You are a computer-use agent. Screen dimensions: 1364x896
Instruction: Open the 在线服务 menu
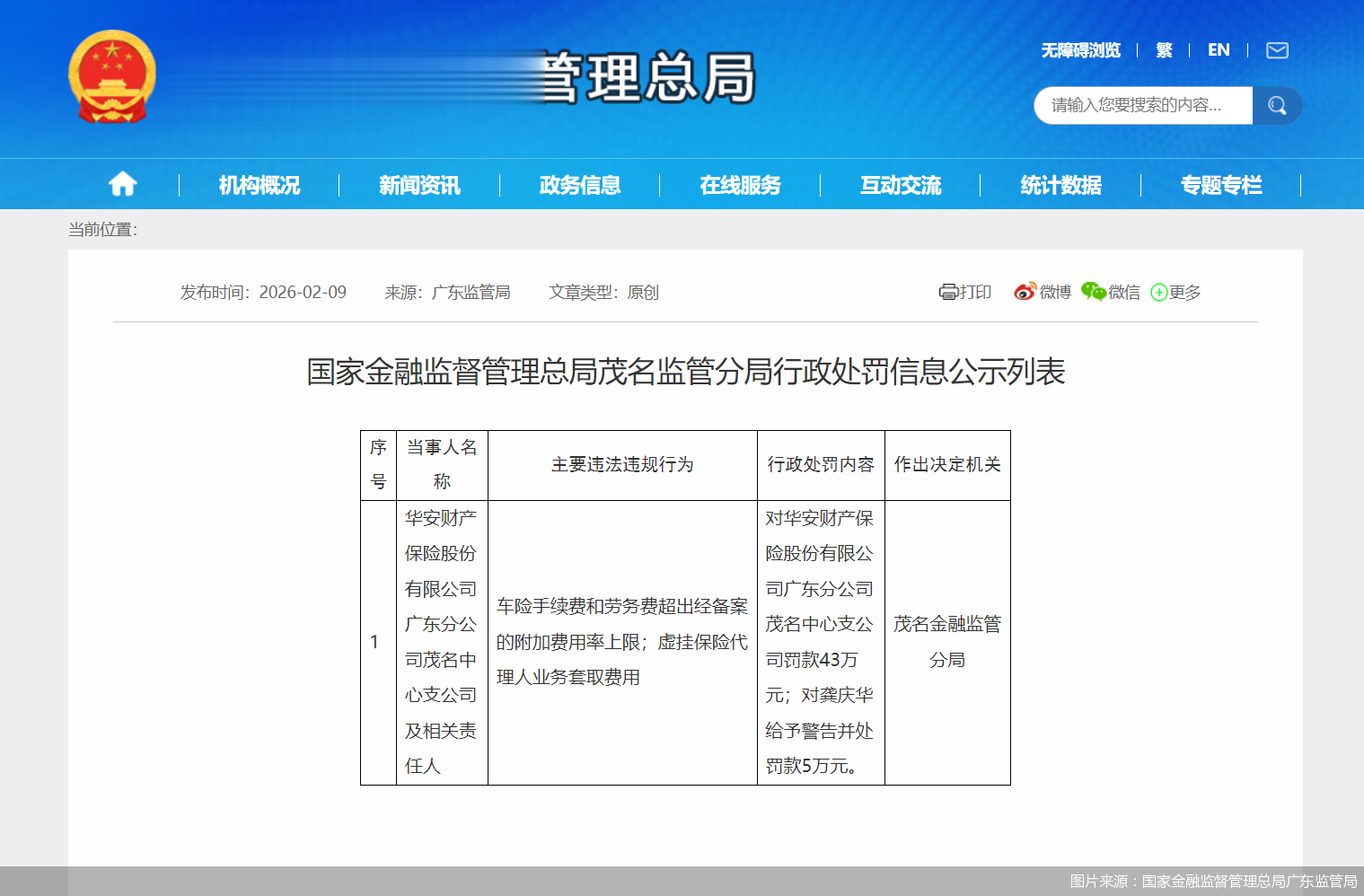(x=741, y=185)
